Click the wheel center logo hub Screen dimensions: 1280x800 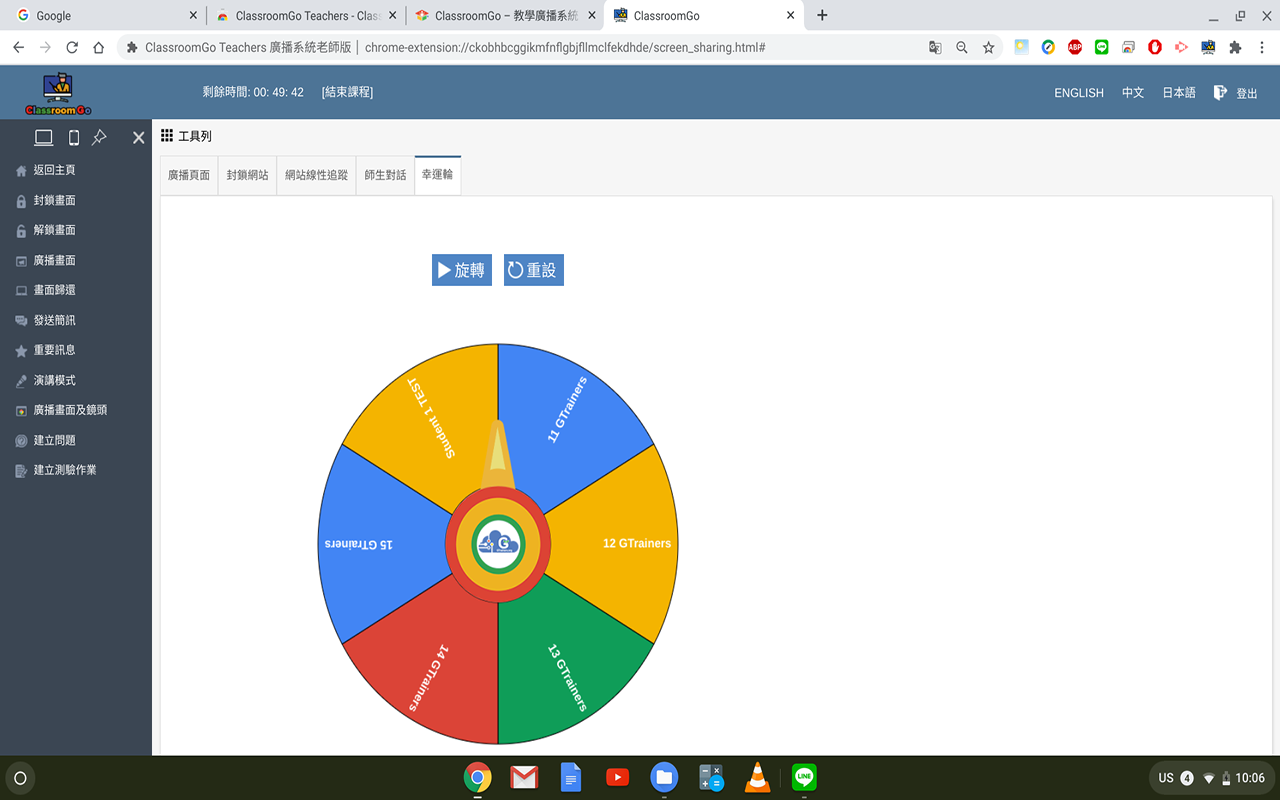(x=498, y=543)
